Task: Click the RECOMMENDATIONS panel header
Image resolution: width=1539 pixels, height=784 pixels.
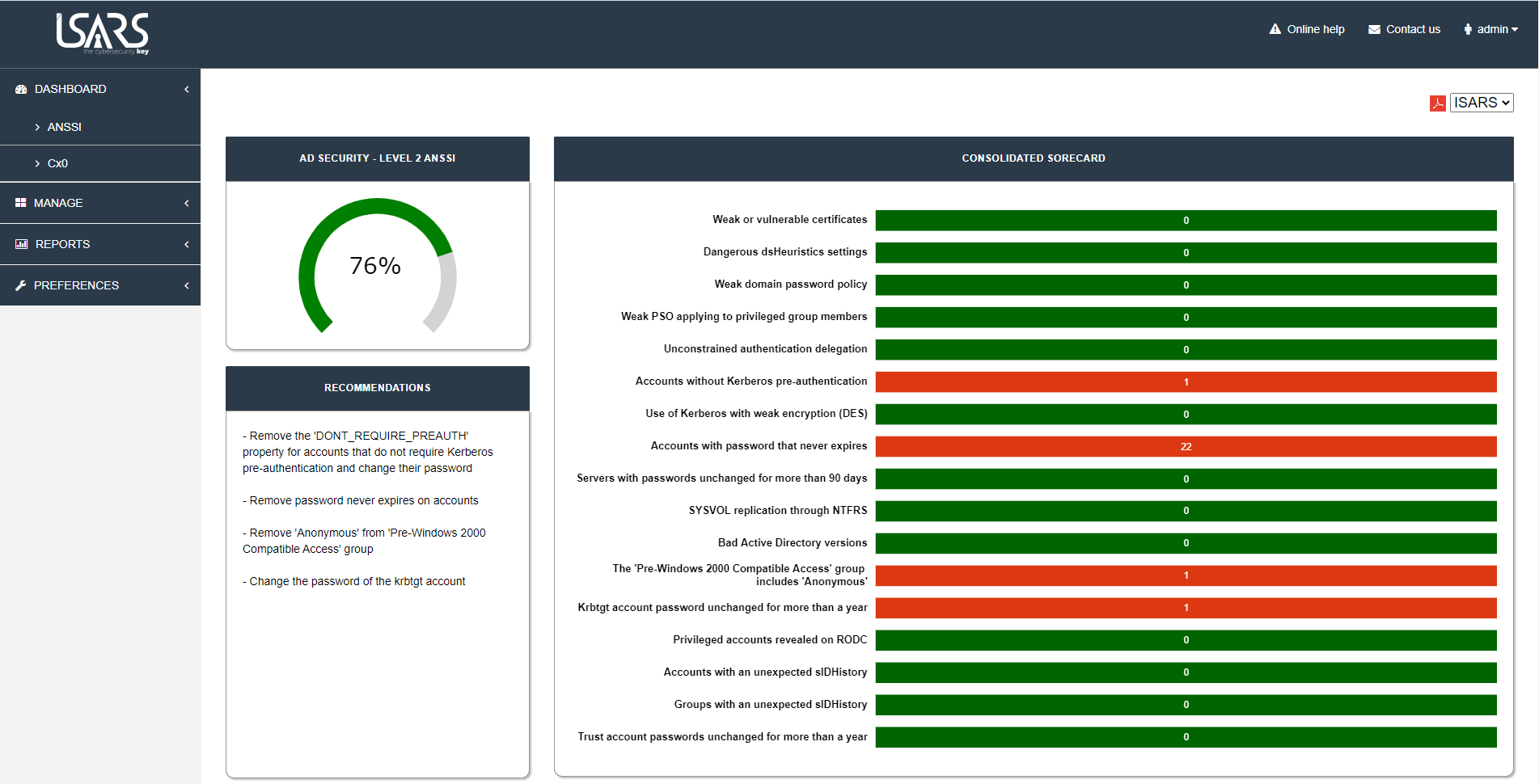Action: coord(378,388)
